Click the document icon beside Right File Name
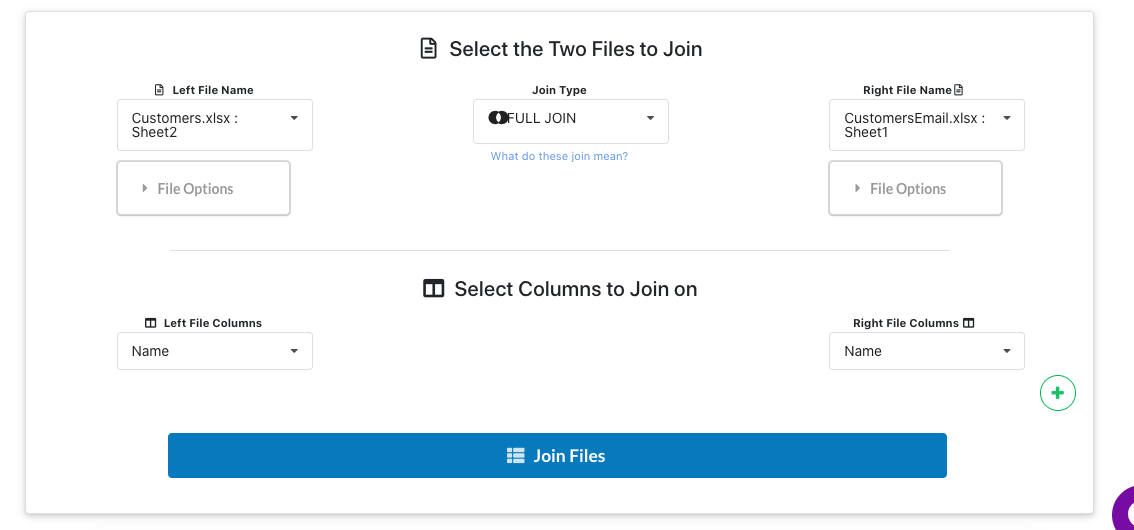 [959, 90]
